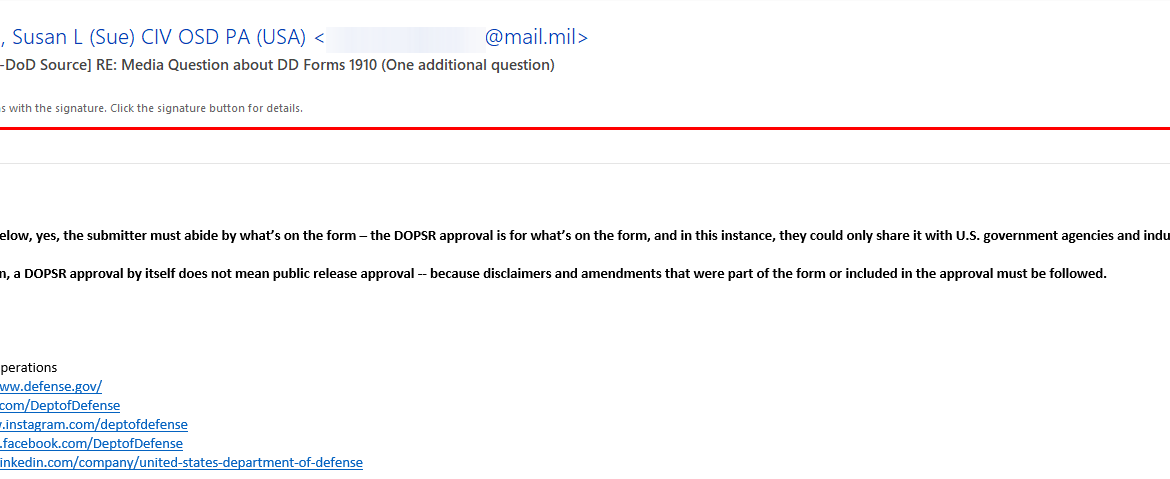
Task: Click the red separator line under the header
Action: tap(585, 128)
